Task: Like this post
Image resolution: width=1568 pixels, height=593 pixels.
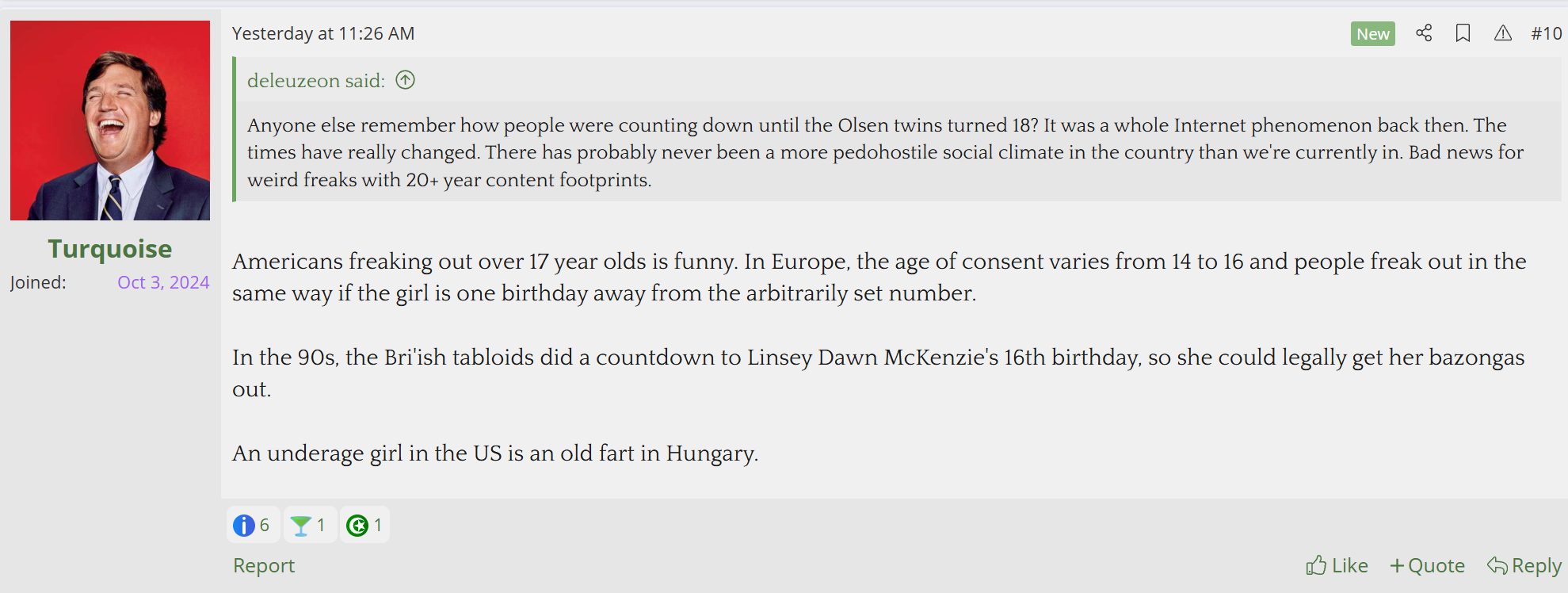Action: click(1347, 565)
